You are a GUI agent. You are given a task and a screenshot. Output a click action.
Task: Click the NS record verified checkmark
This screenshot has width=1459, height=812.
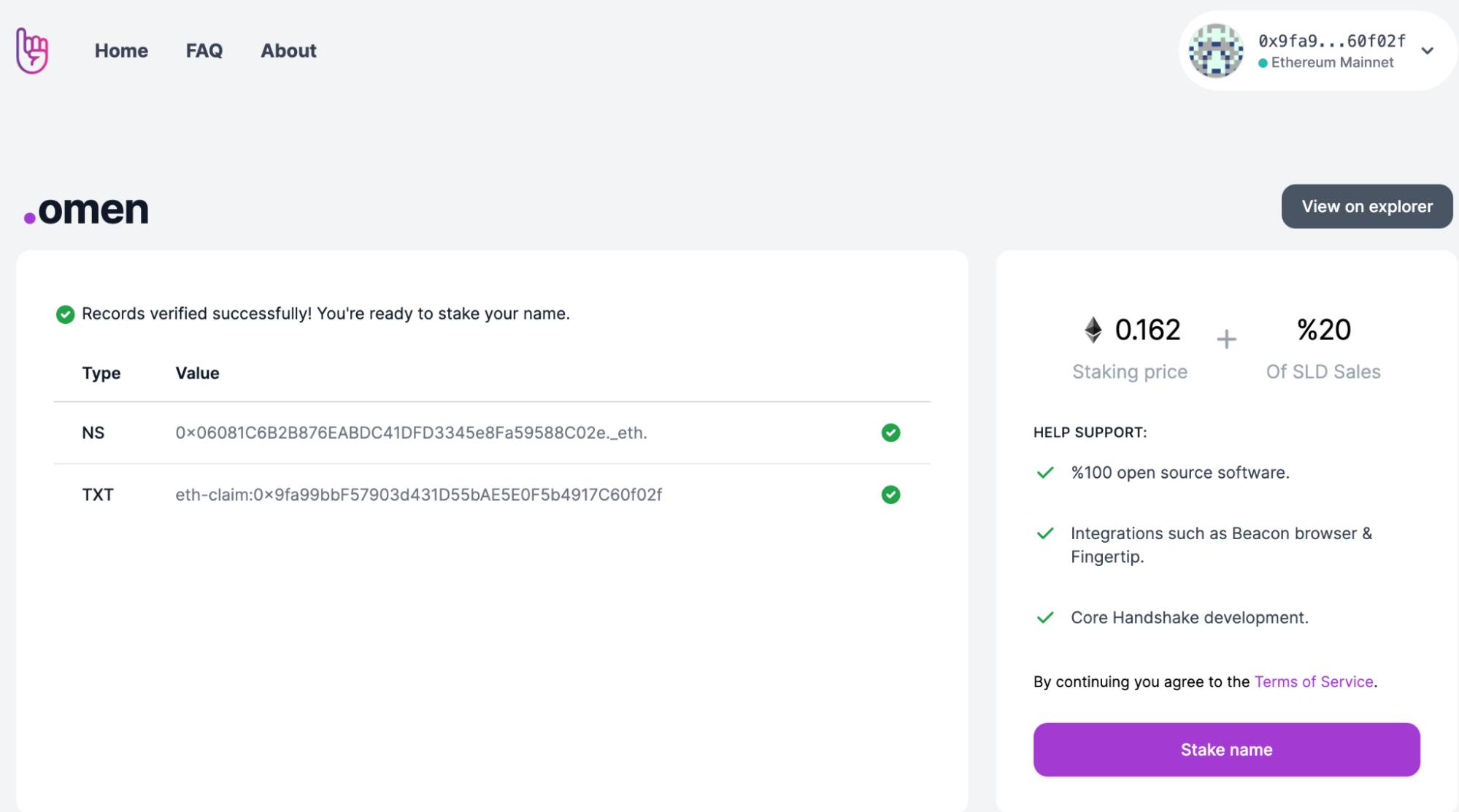(890, 433)
